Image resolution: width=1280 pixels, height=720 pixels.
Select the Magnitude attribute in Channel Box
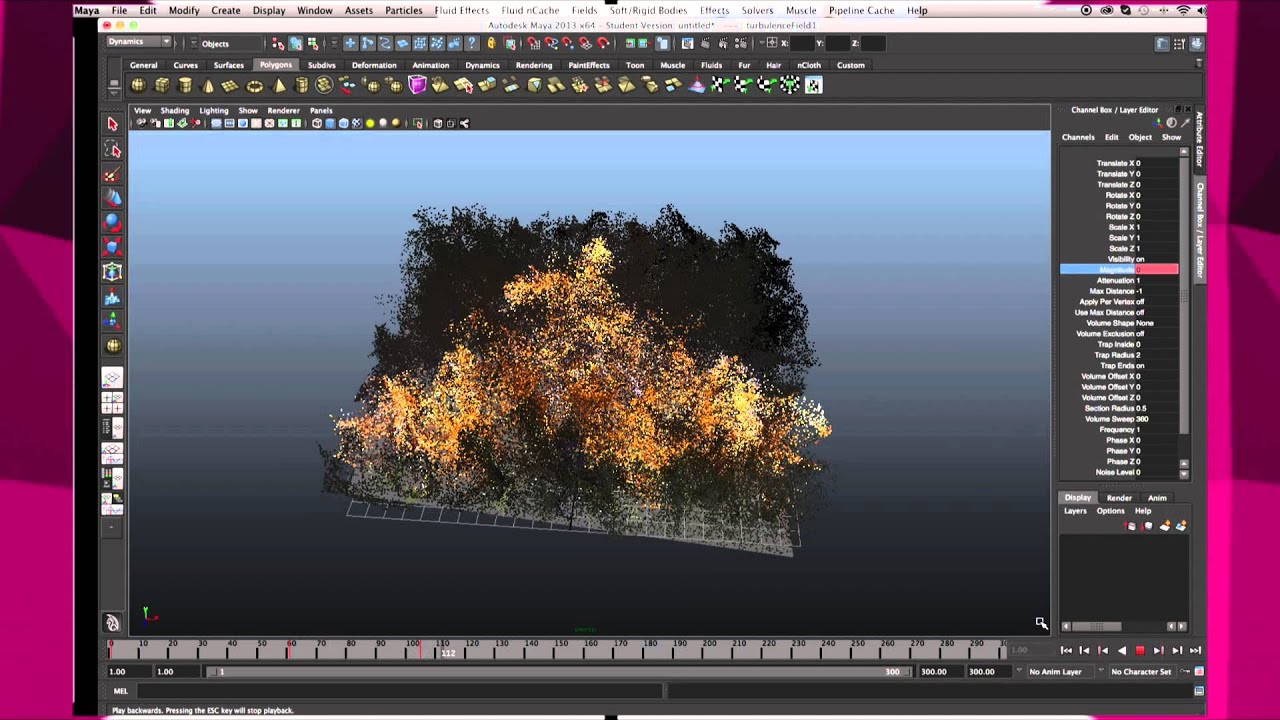[1119, 270]
